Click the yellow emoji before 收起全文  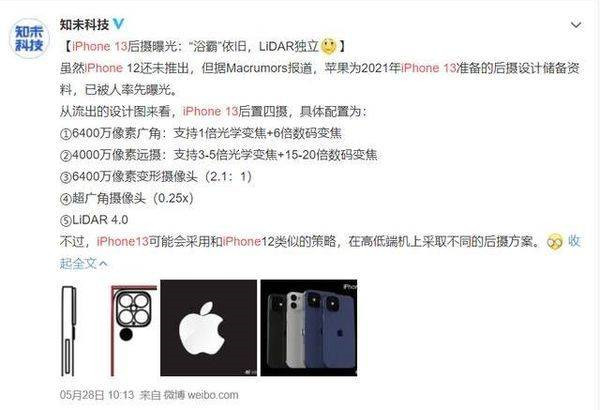(554, 242)
